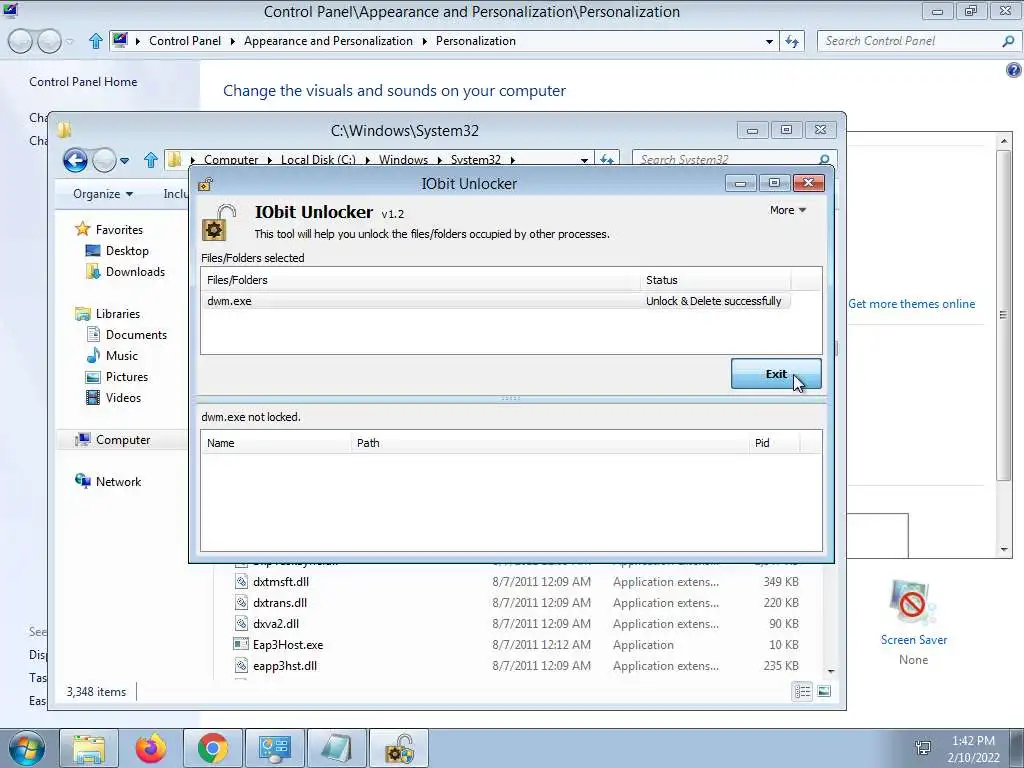Click the Refresh button in the Control Panel address bar
This screenshot has width=1024, height=768.
(x=792, y=41)
